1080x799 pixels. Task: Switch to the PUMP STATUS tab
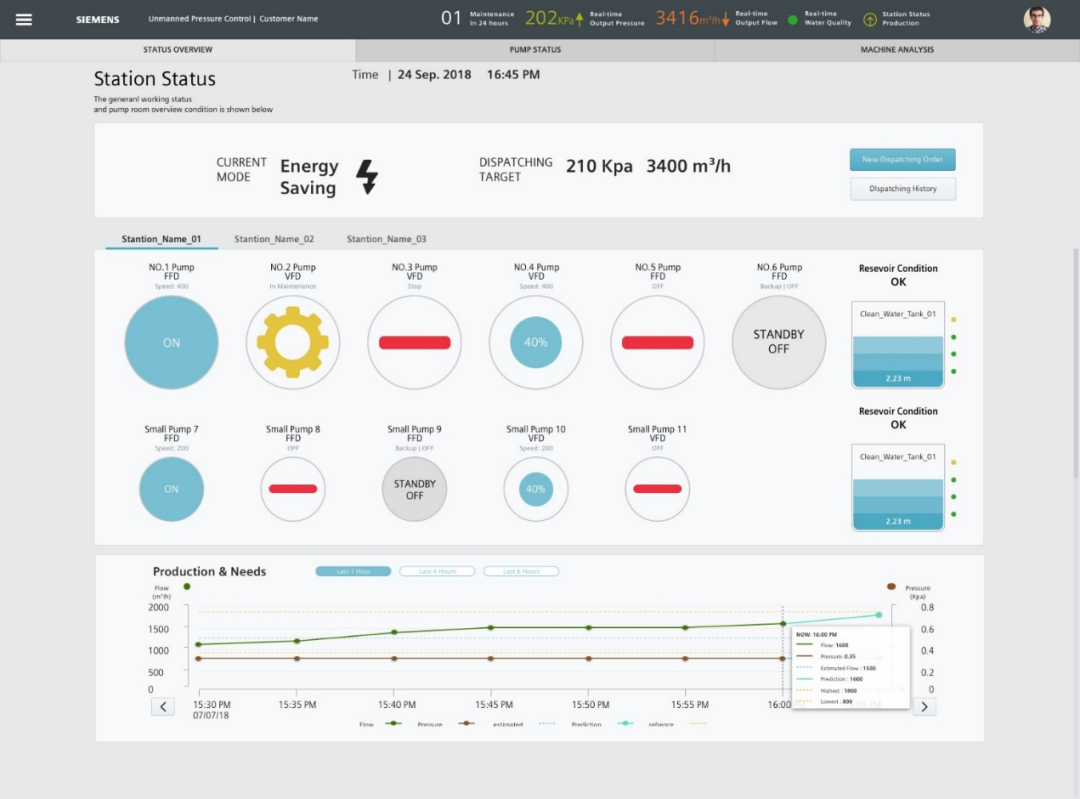535,50
